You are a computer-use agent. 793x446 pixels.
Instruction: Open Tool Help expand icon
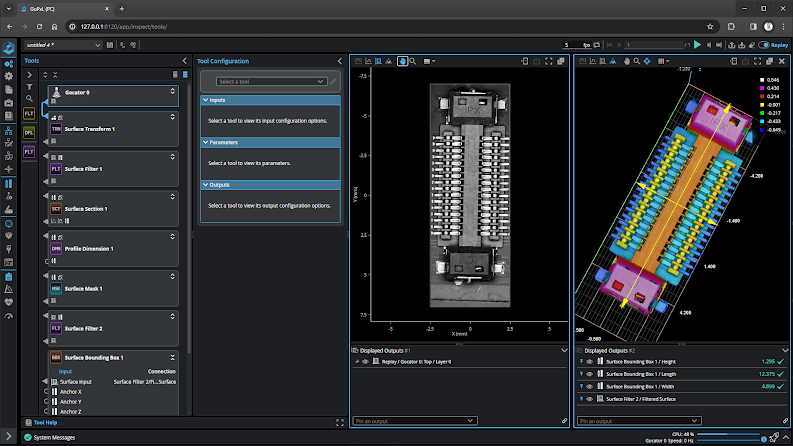click(x=340, y=423)
